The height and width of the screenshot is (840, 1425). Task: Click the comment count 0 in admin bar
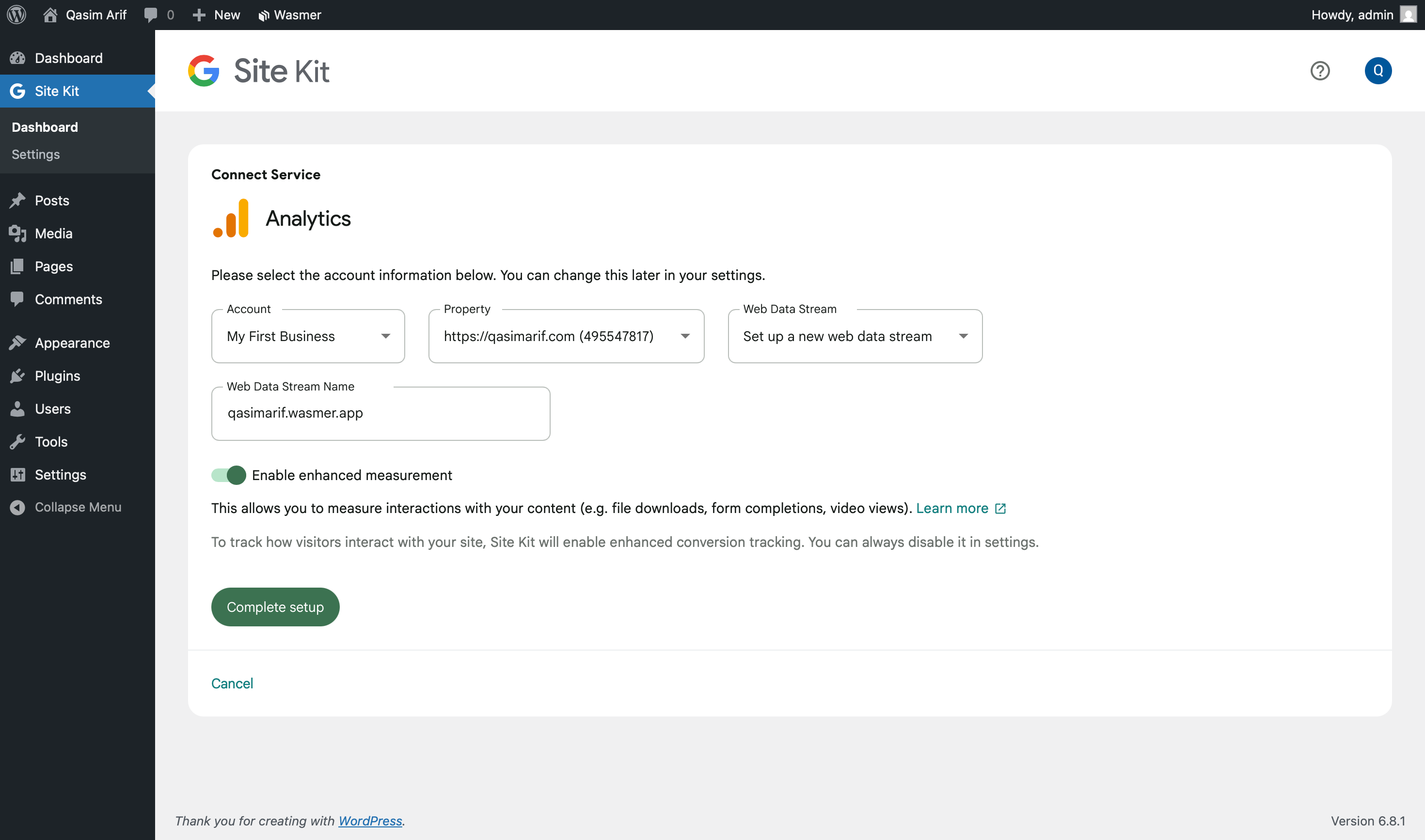tap(171, 15)
